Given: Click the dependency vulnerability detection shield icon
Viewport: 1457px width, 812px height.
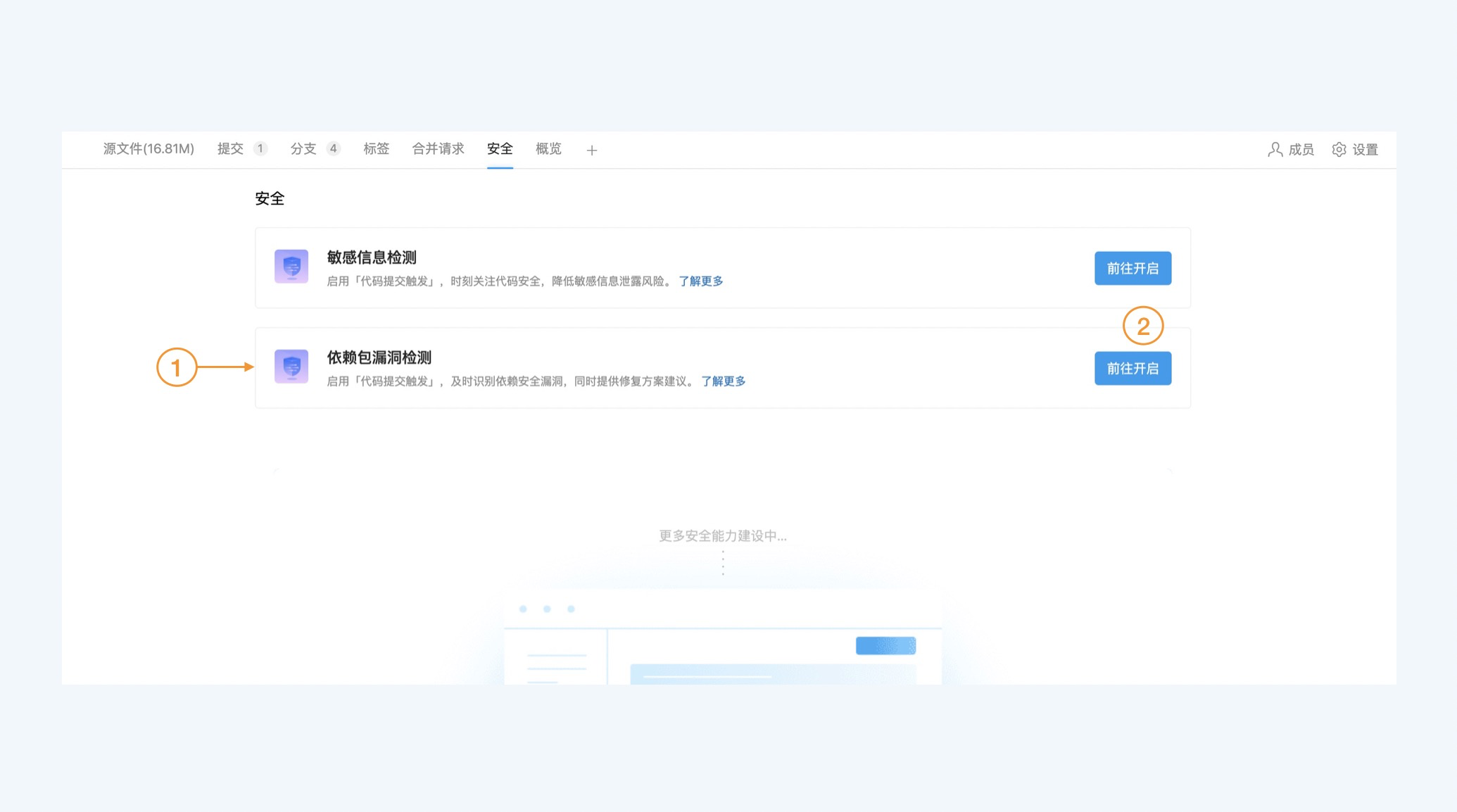Looking at the screenshot, I should [x=291, y=367].
